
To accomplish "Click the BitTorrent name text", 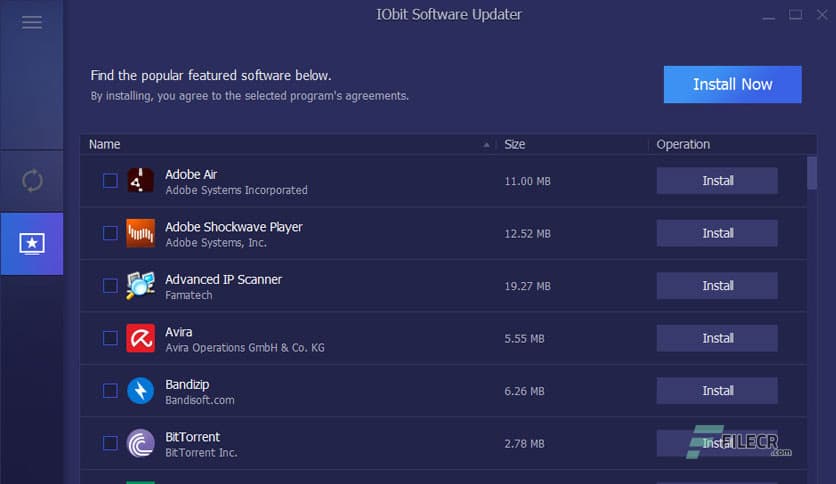I will (192, 437).
